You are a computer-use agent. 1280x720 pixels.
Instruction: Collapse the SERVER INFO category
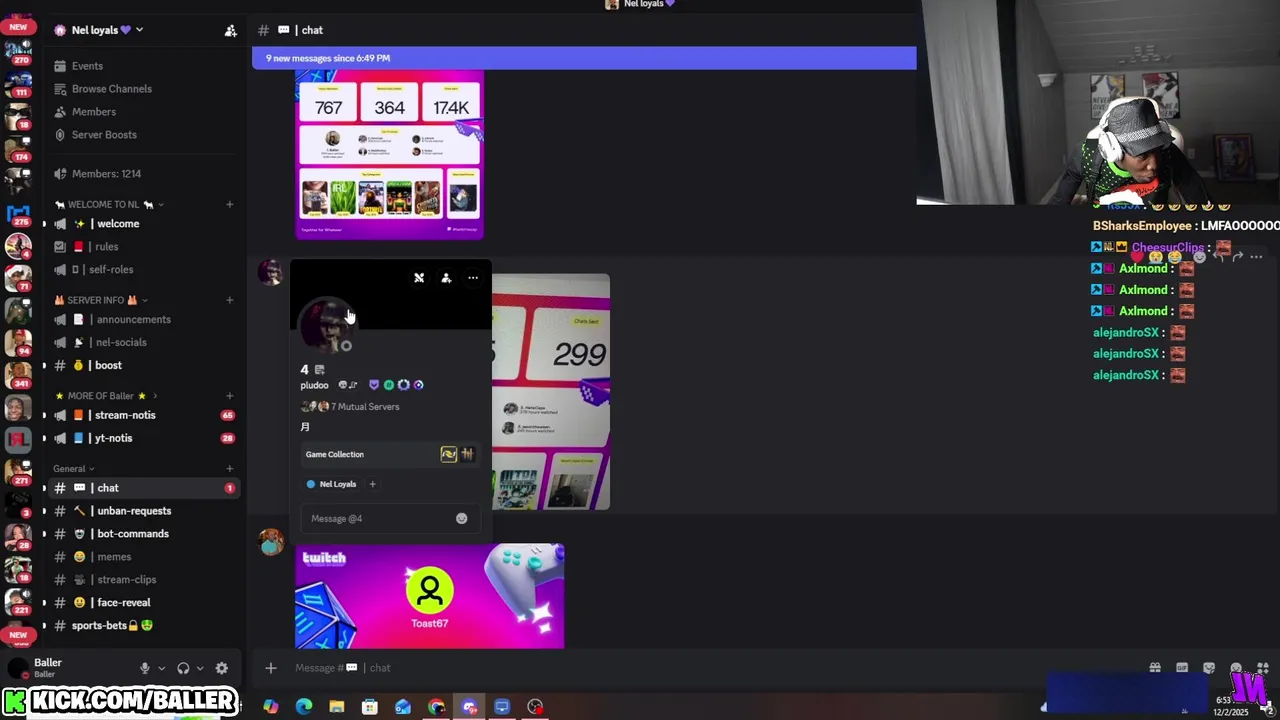(100, 300)
